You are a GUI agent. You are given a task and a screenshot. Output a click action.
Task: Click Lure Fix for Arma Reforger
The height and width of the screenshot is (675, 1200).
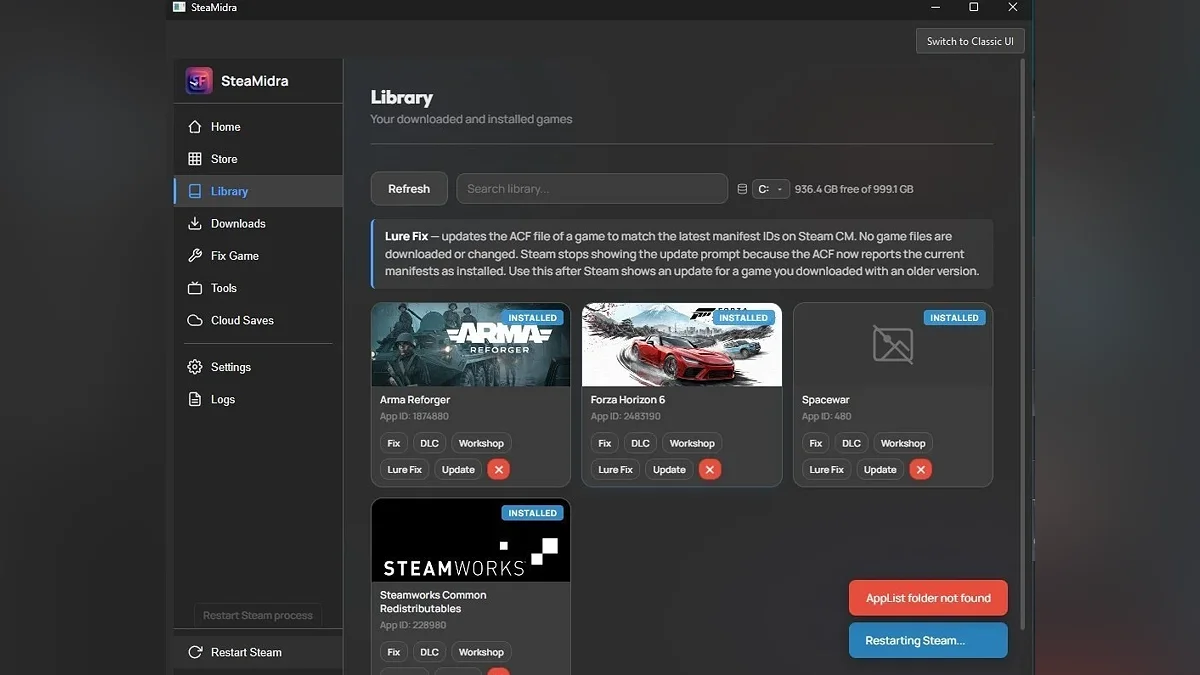(x=405, y=469)
